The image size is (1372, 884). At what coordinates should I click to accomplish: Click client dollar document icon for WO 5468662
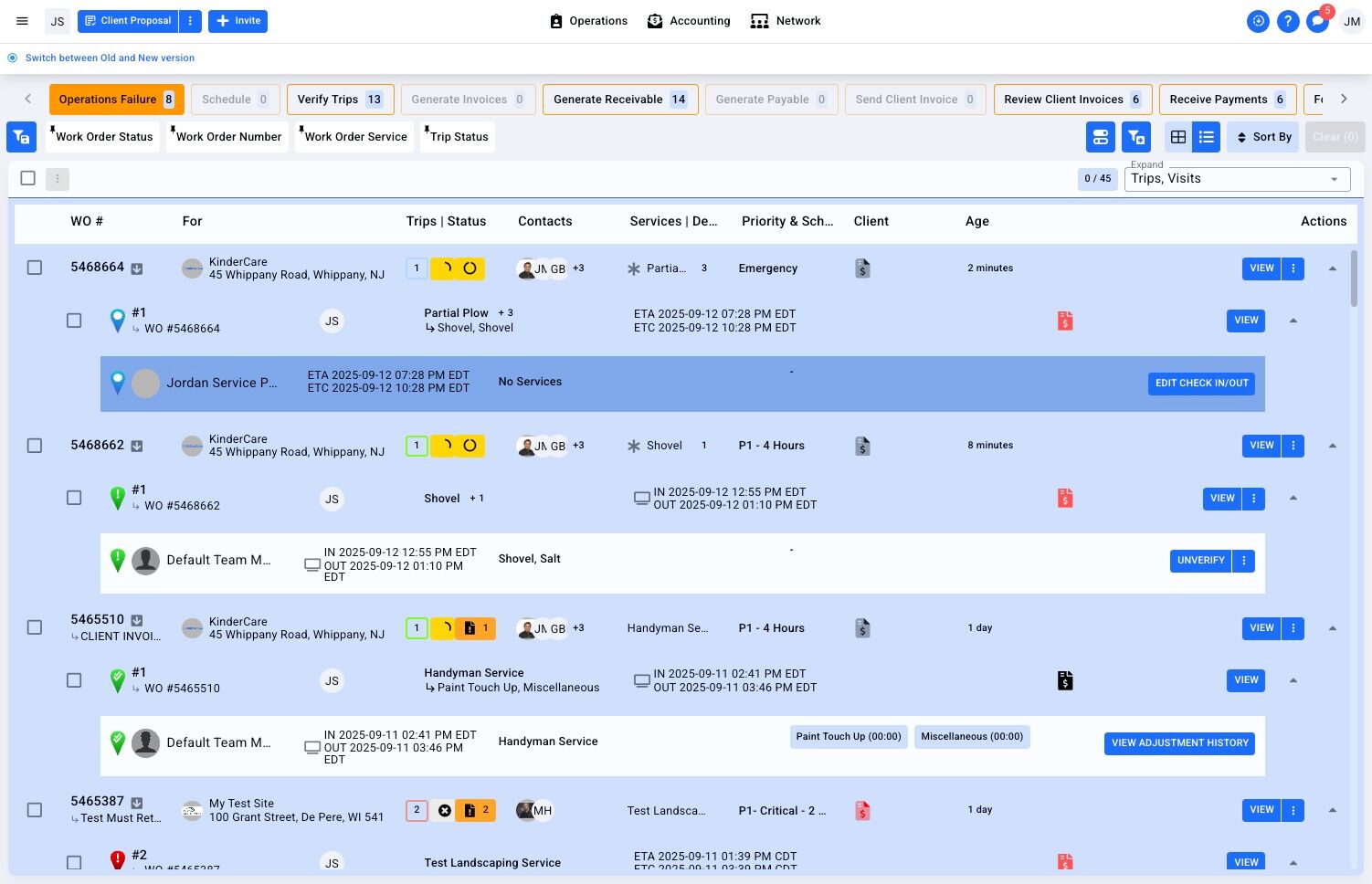coord(862,446)
